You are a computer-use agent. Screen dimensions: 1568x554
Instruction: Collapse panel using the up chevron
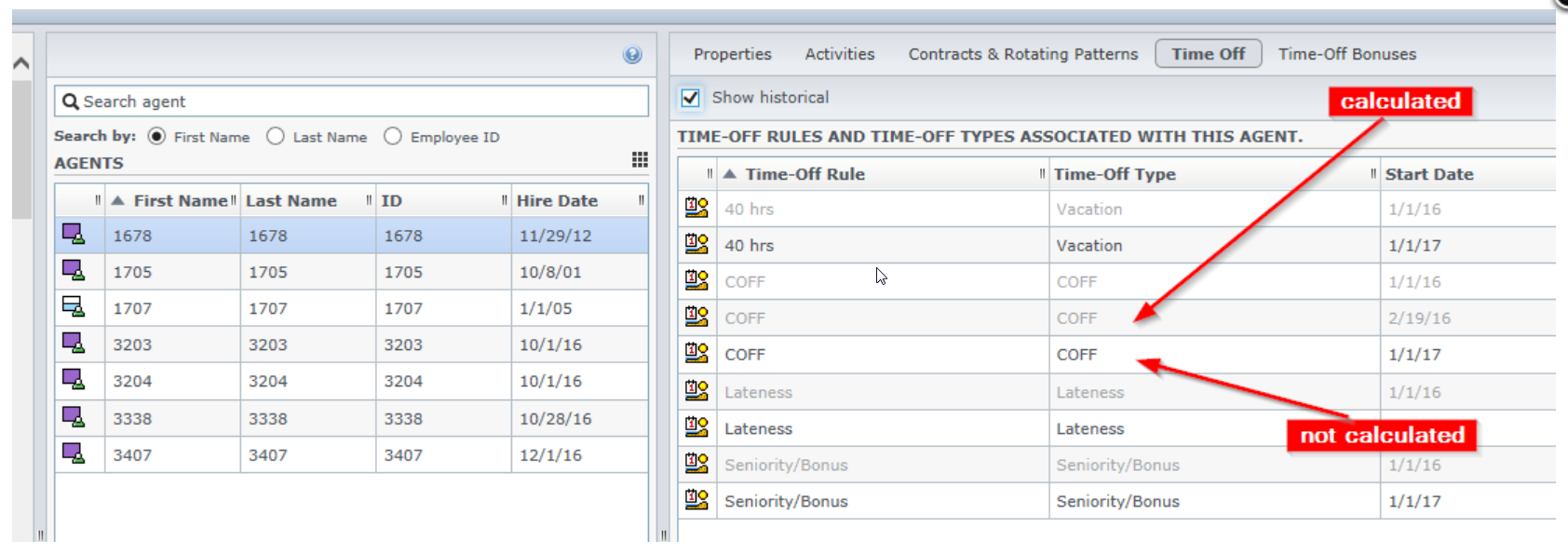[21, 63]
